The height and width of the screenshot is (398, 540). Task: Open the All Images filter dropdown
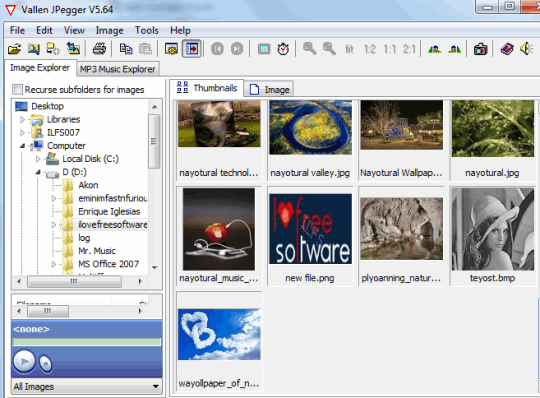point(86,387)
